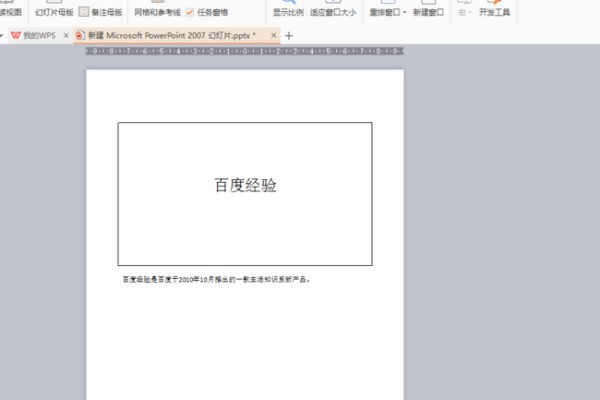Screen dimensions: 600x400
Task: Expand the 重排窗口 dropdown arrow
Action: [x=404, y=12]
